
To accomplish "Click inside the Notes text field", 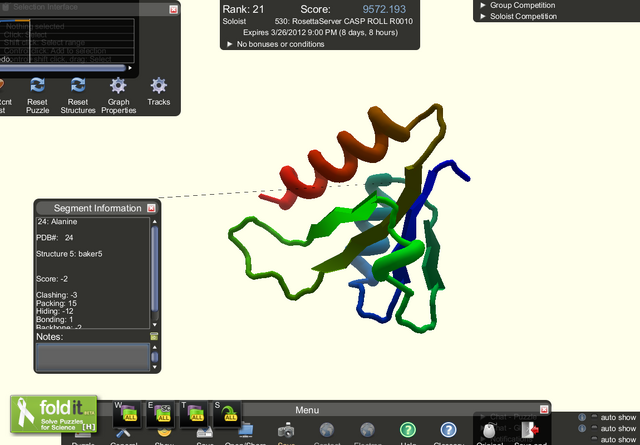I will pyautogui.click(x=93, y=357).
